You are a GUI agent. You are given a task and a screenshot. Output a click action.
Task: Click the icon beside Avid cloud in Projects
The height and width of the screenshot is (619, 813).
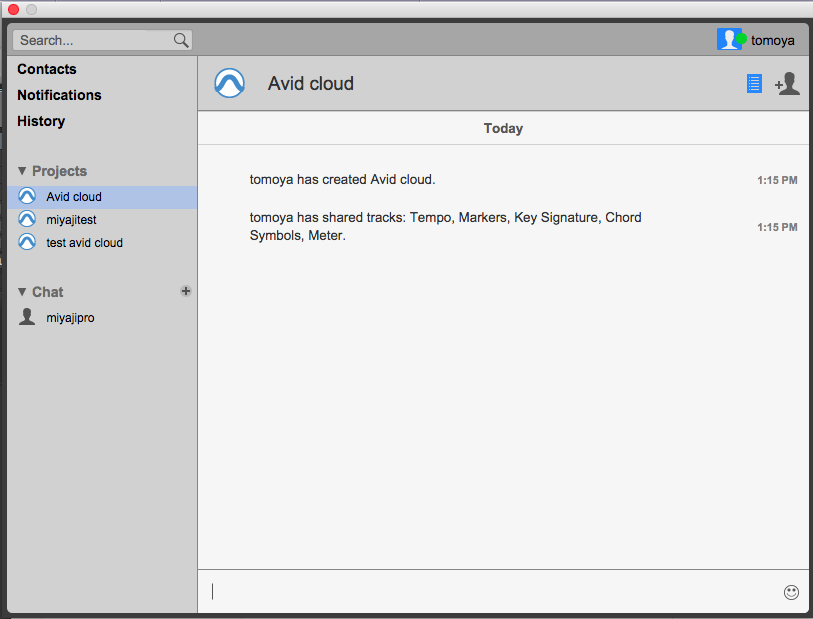(27, 196)
